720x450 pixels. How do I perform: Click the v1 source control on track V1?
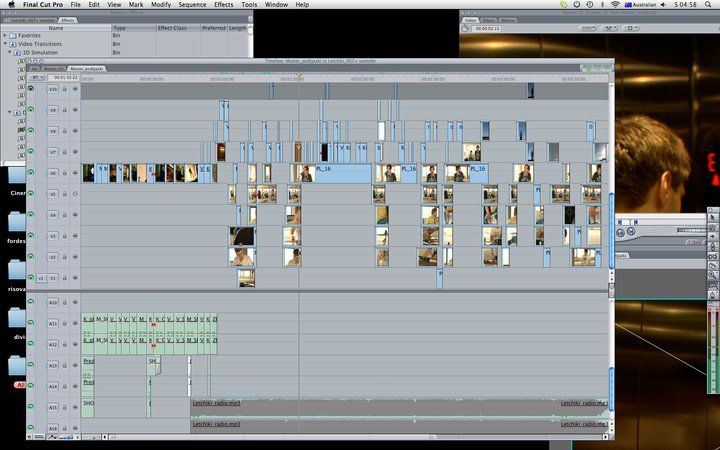[41, 278]
